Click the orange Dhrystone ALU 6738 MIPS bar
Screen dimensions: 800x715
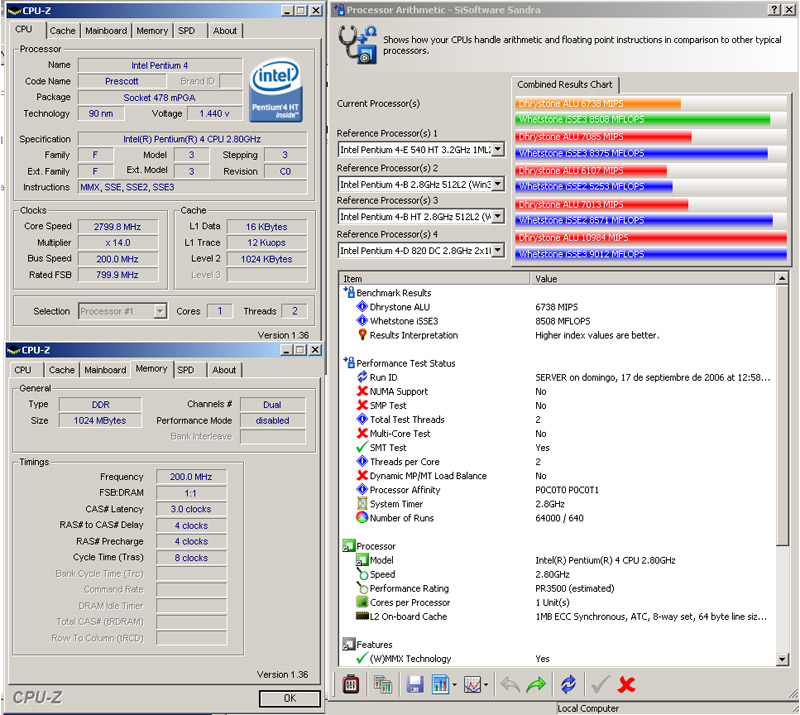(598, 103)
